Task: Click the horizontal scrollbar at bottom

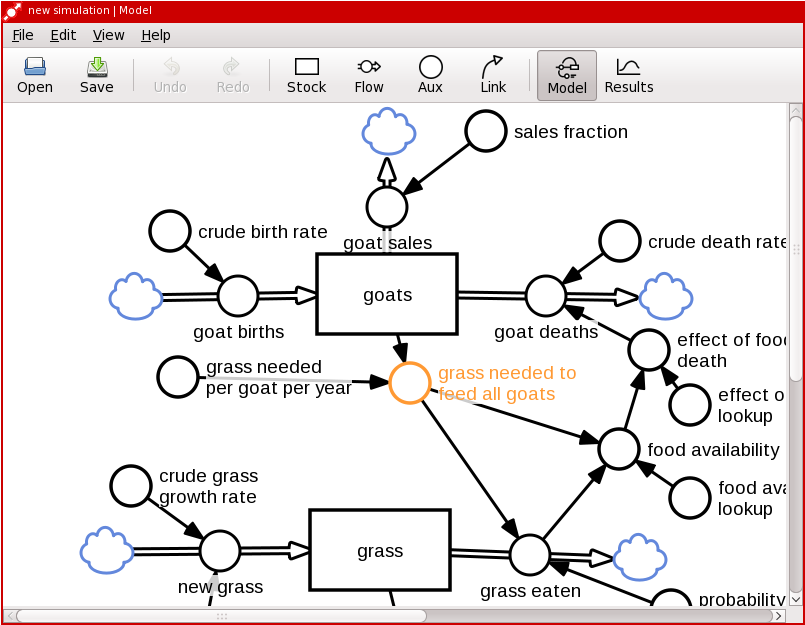Action: (220, 616)
